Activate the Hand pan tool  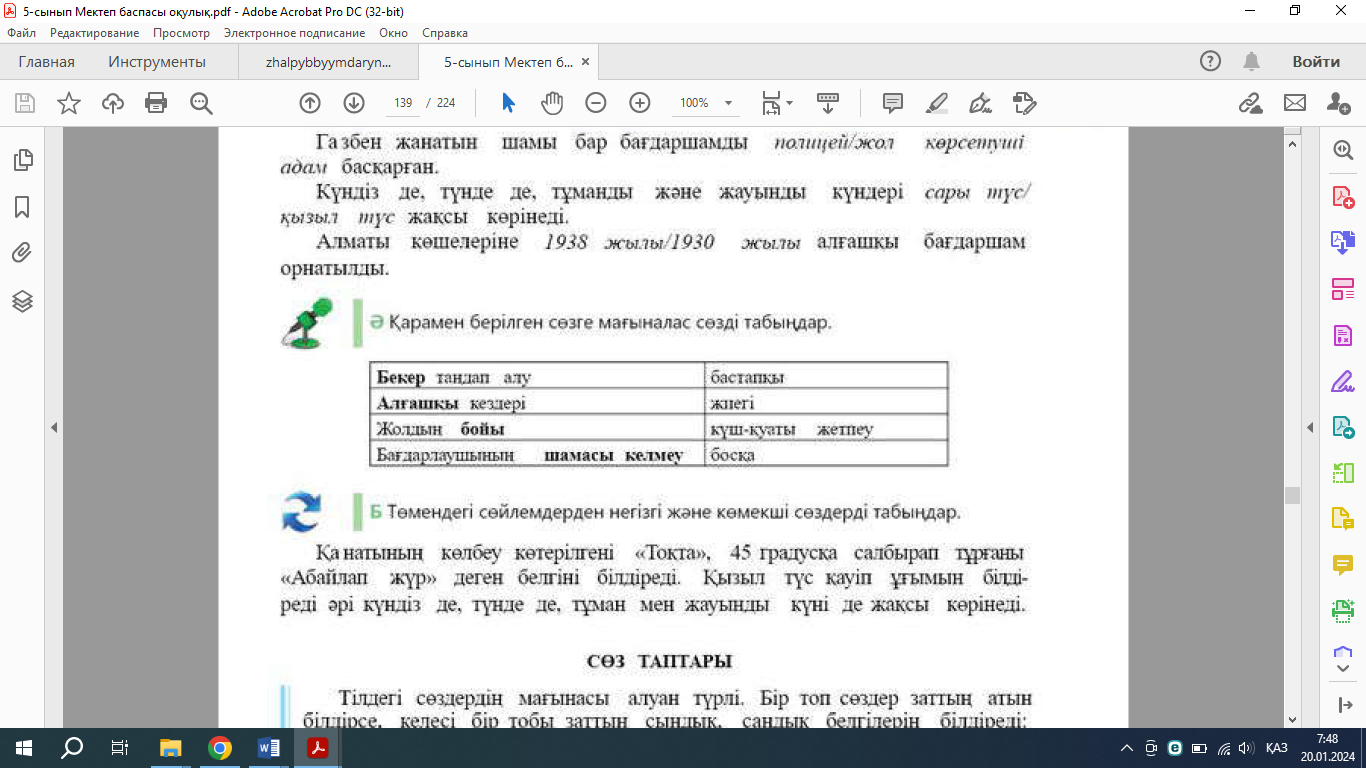tap(552, 103)
